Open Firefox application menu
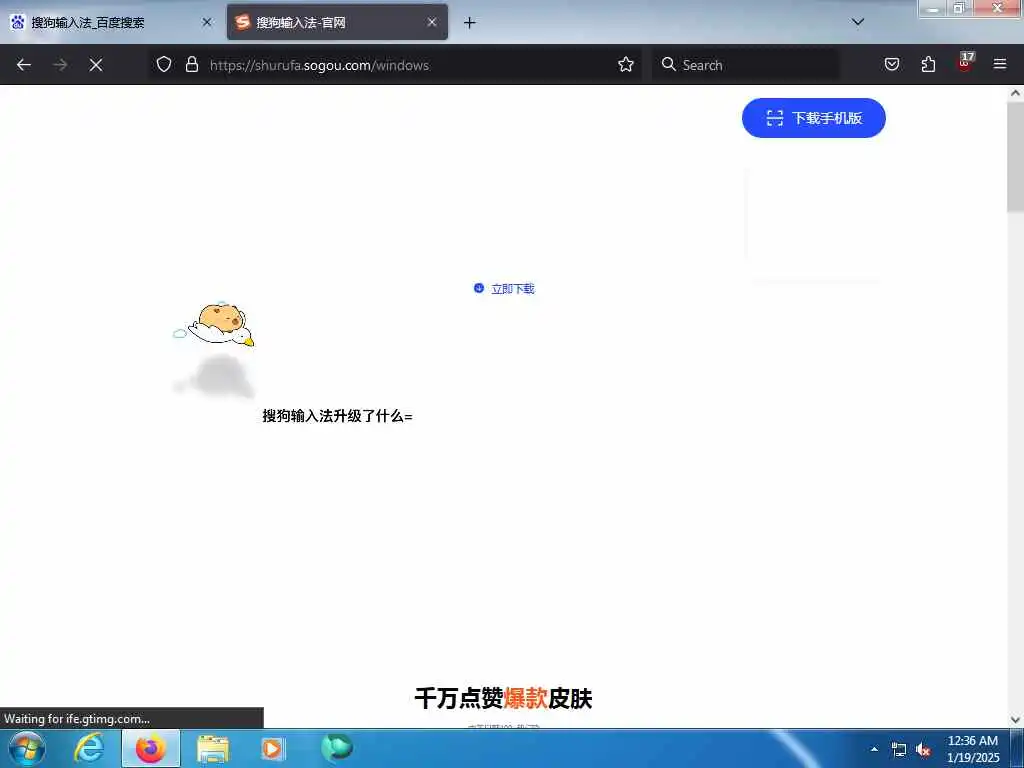 1000,64
